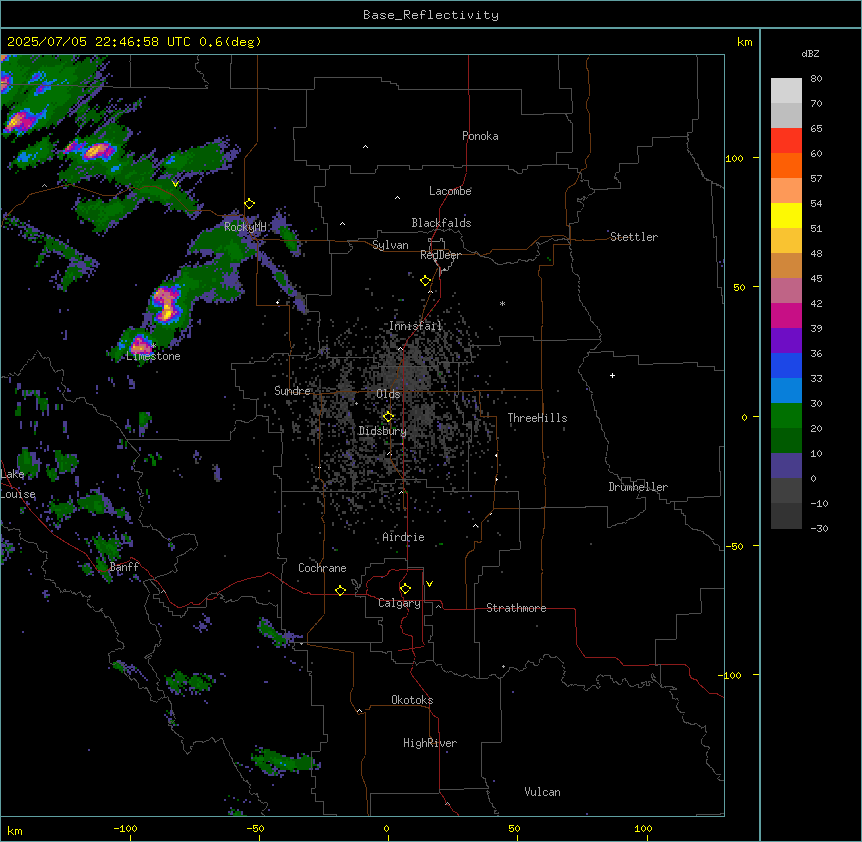Select the purple 36-39 dBZ legend swatch
862x842 pixels.
786,340
